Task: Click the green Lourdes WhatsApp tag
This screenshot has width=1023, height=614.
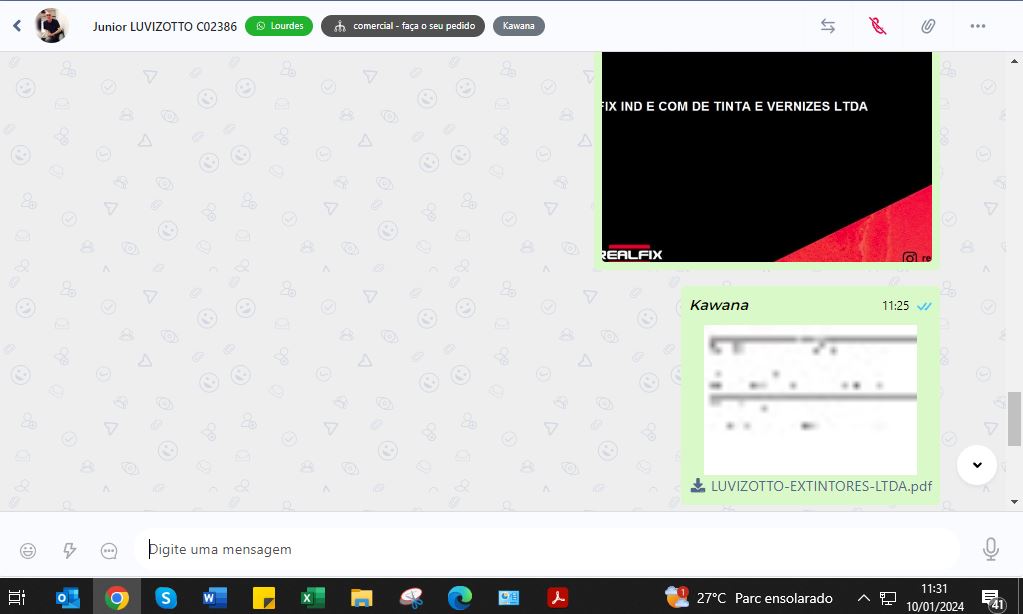Action: point(279,26)
